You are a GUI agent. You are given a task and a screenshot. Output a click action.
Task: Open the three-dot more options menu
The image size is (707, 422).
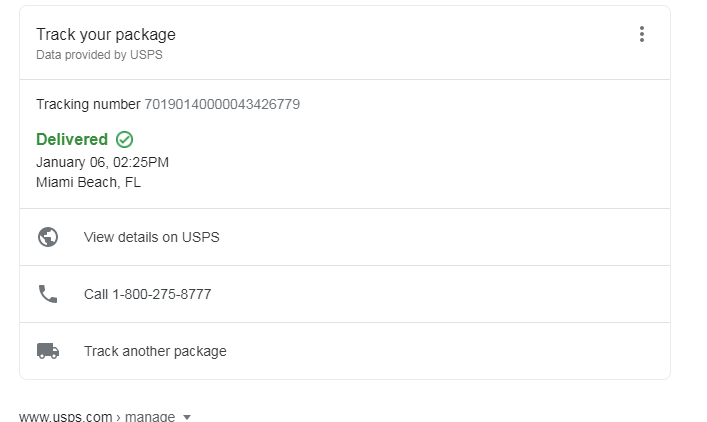tap(641, 35)
